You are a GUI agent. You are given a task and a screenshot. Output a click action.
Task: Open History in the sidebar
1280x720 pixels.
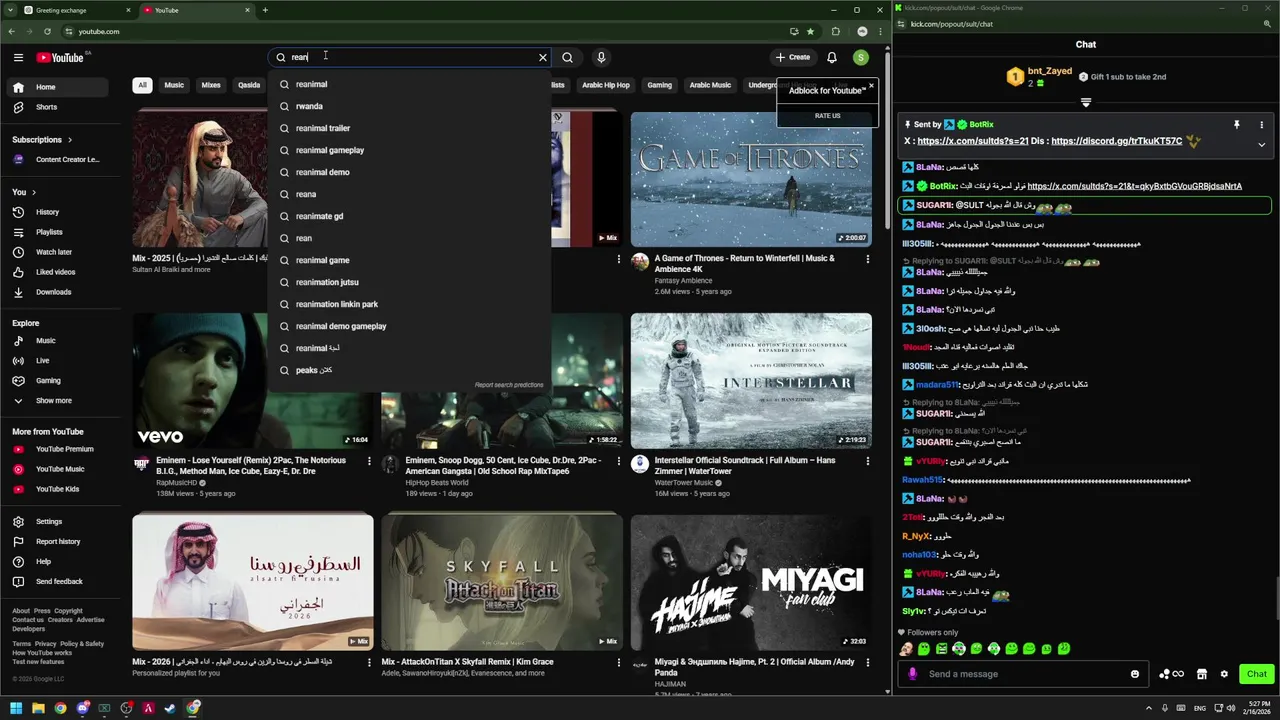tap(47, 212)
